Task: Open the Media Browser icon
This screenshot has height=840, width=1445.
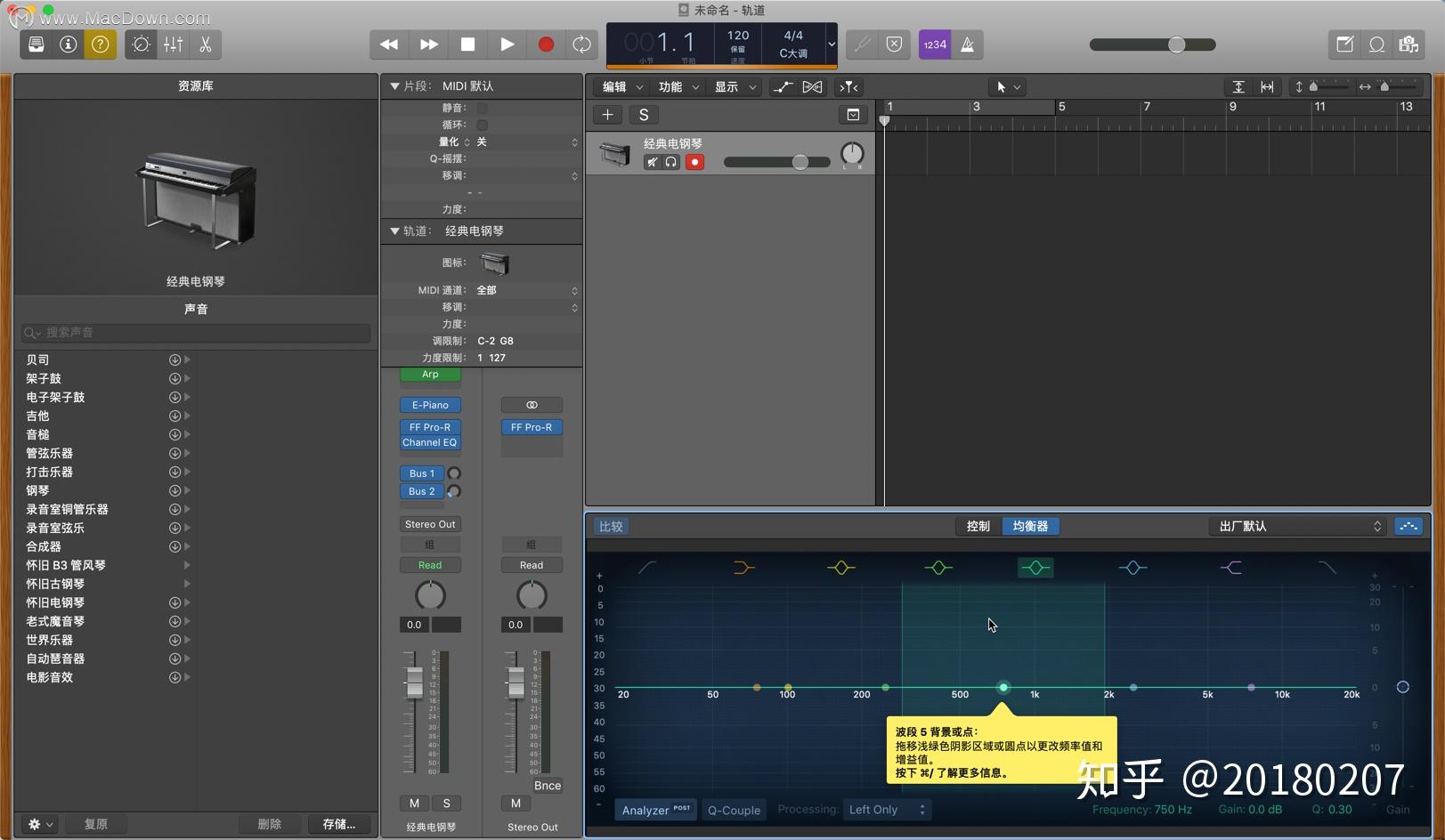Action: (1408, 44)
